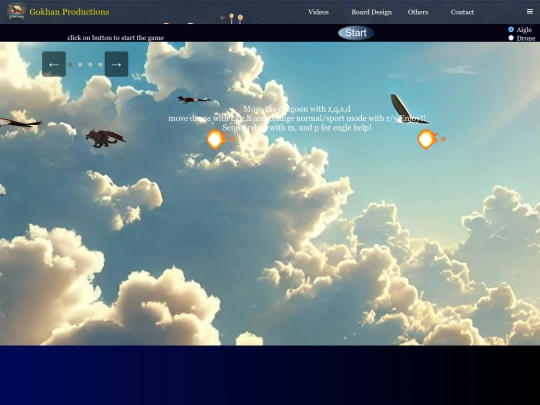Click the red dragon sprite
Image resolution: width=540 pixels, height=405 pixels.
pyautogui.click(x=105, y=138)
